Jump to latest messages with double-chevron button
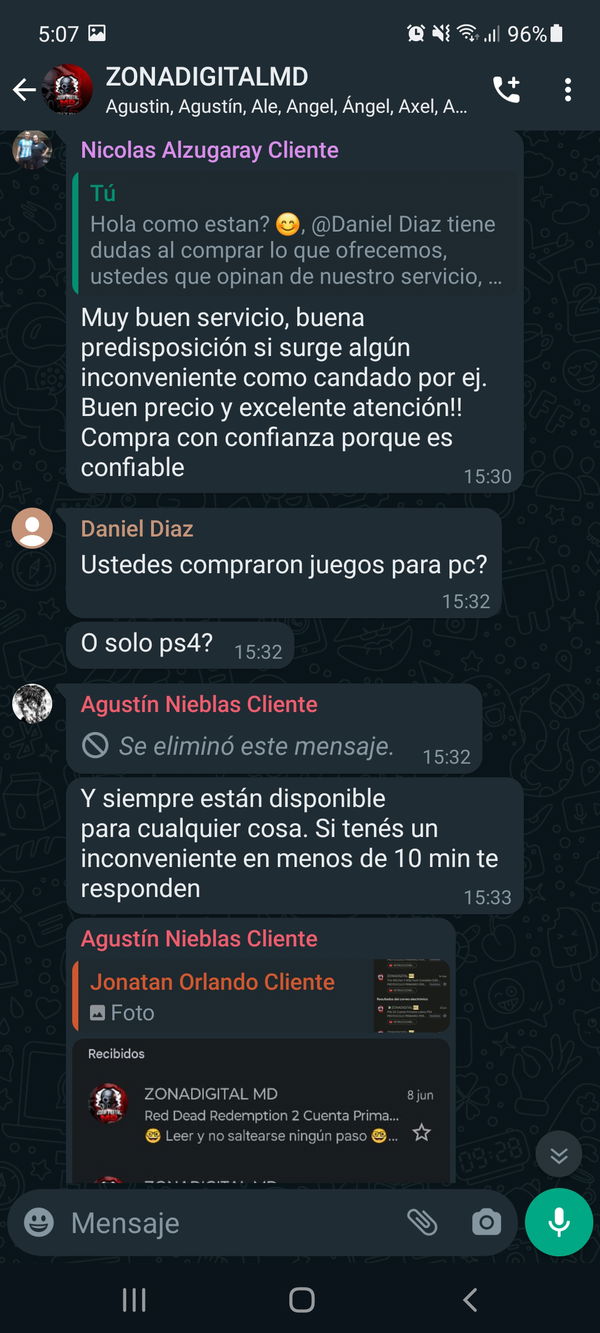The image size is (600, 1333). tap(559, 1156)
